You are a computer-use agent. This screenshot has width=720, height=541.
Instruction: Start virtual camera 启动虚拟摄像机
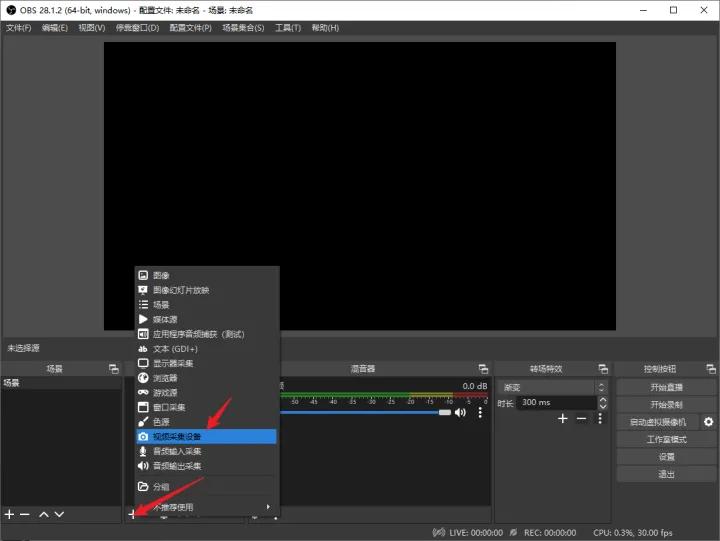click(658, 422)
